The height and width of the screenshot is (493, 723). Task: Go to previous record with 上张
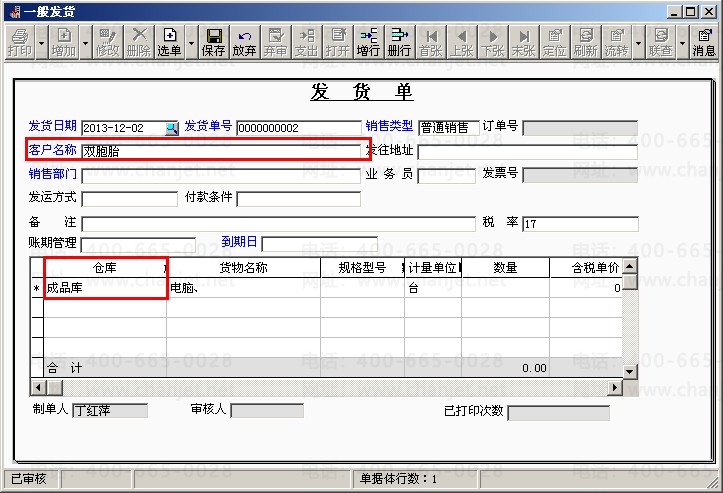[x=462, y=42]
